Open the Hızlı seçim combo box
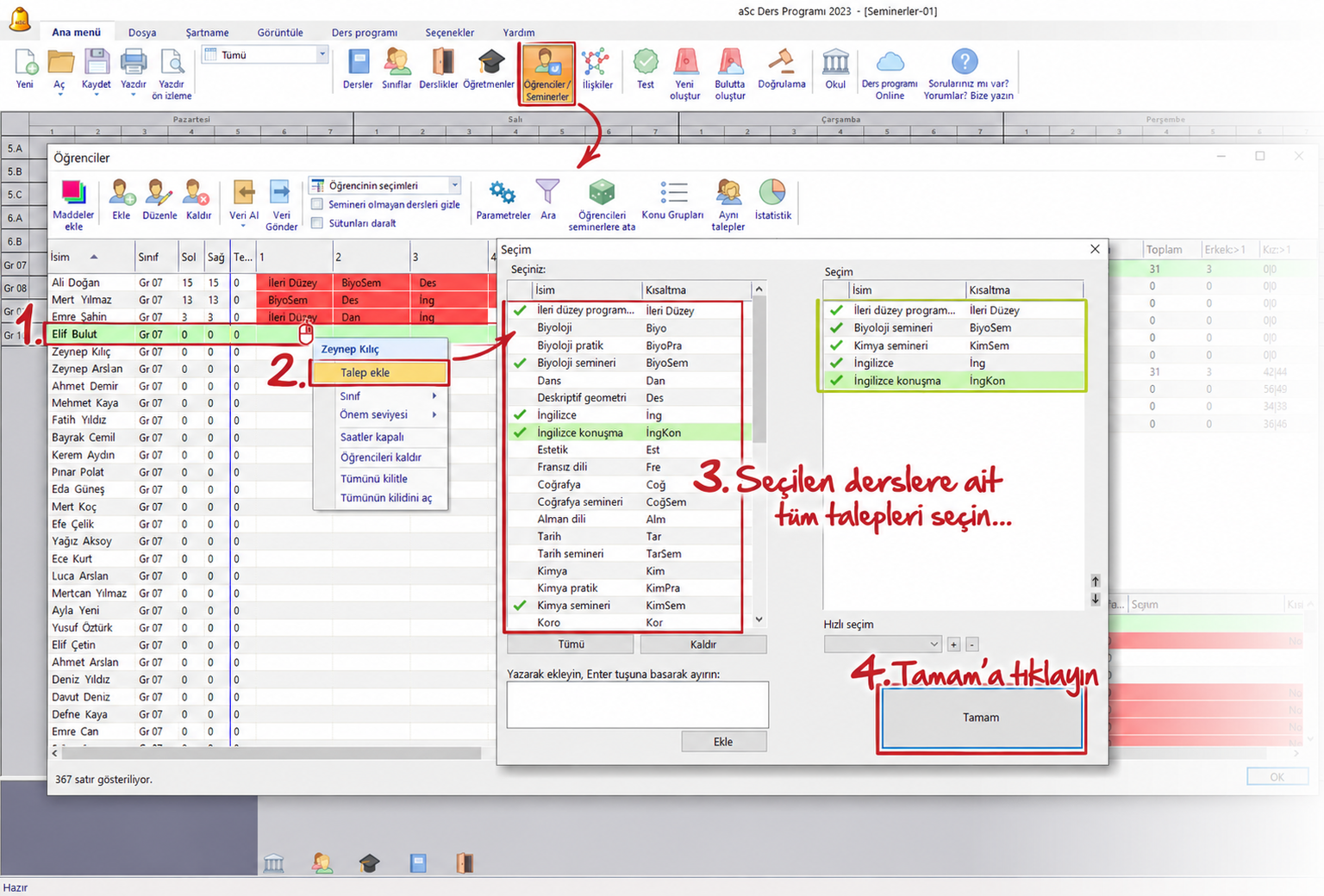 coord(883,644)
